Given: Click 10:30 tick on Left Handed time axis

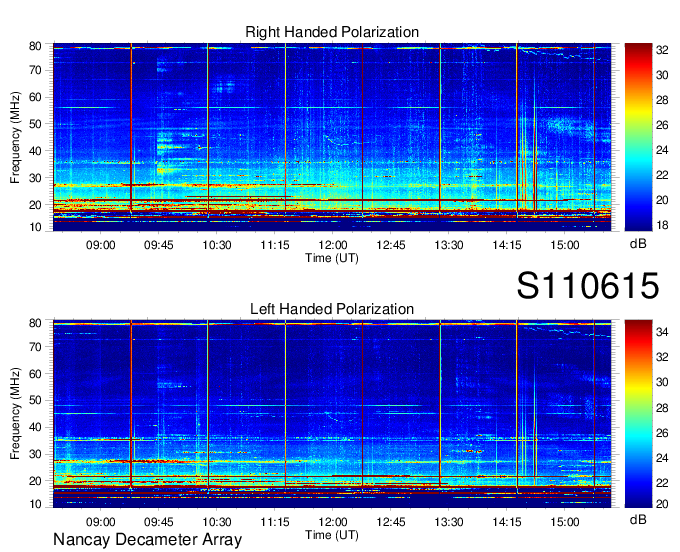Looking at the screenshot, I should 217,522.
